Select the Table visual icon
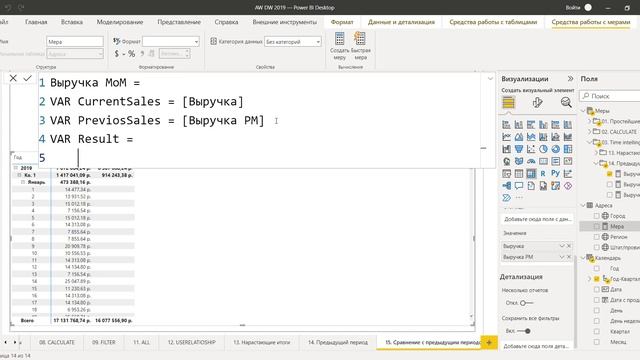The image size is (640, 360). coord(518,173)
